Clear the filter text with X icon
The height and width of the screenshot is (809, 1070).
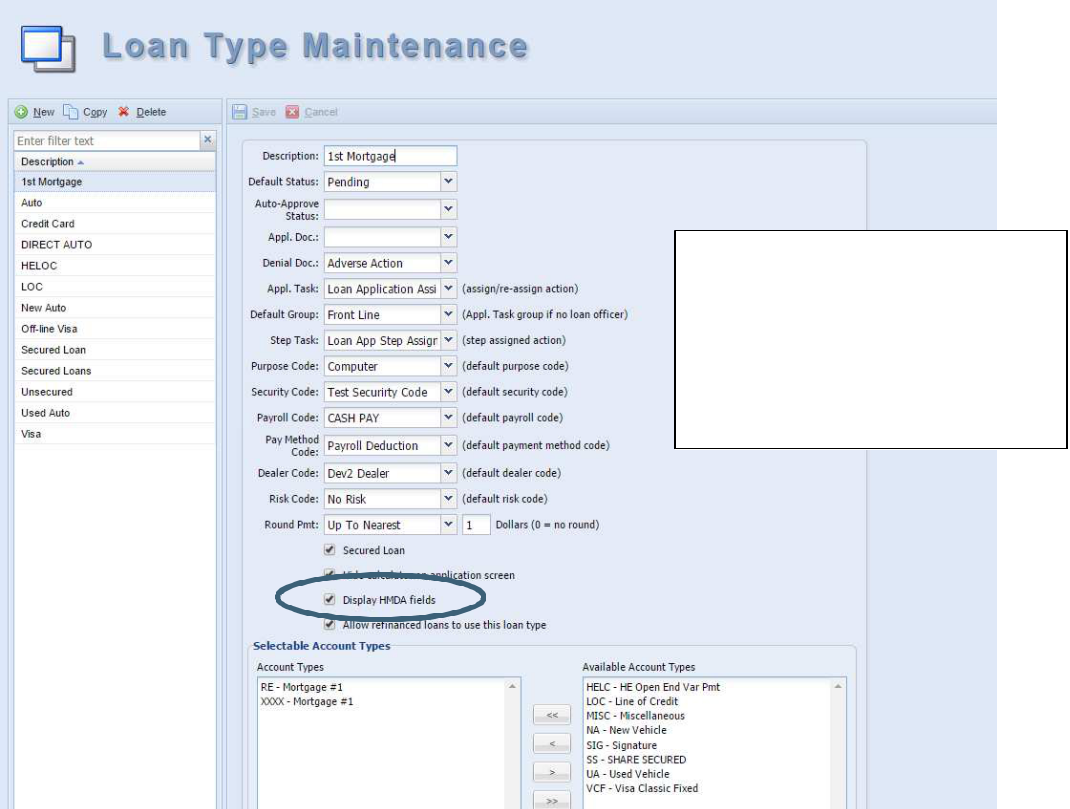tap(207, 140)
